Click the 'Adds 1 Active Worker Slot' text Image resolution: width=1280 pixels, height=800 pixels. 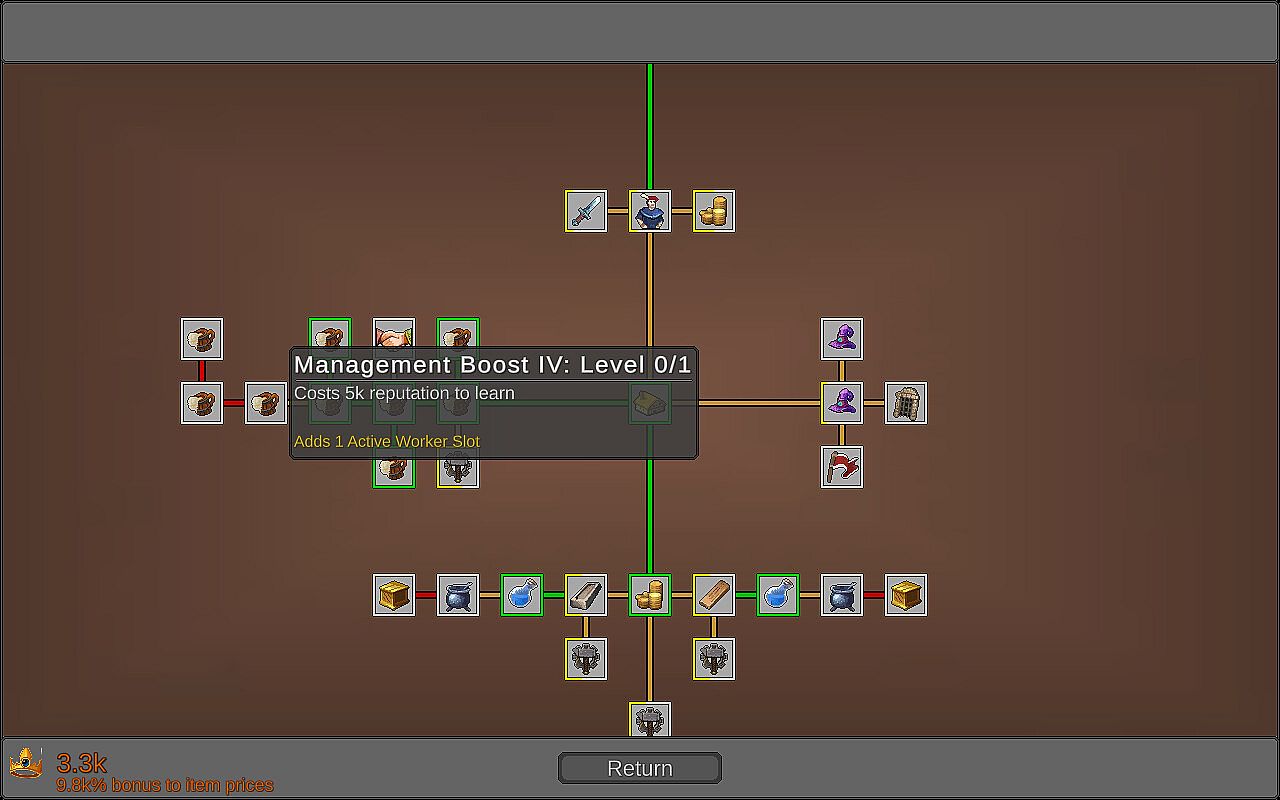(x=387, y=441)
